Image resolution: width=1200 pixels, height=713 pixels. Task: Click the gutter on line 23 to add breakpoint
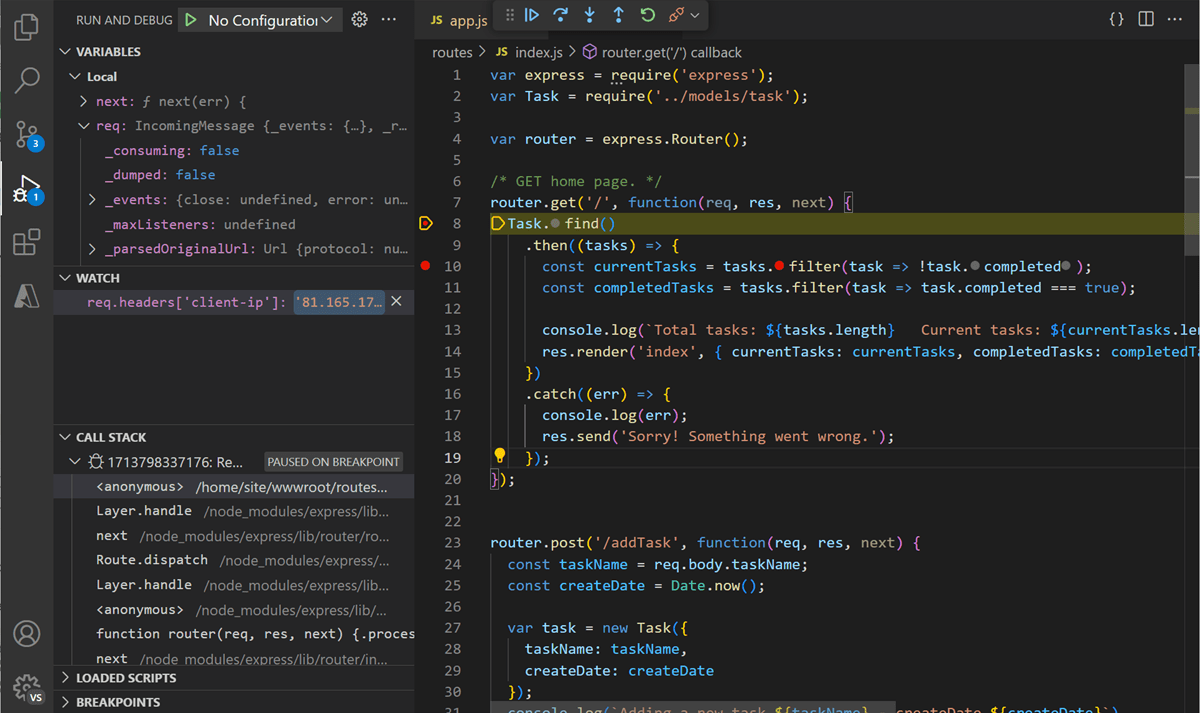click(425, 542)
